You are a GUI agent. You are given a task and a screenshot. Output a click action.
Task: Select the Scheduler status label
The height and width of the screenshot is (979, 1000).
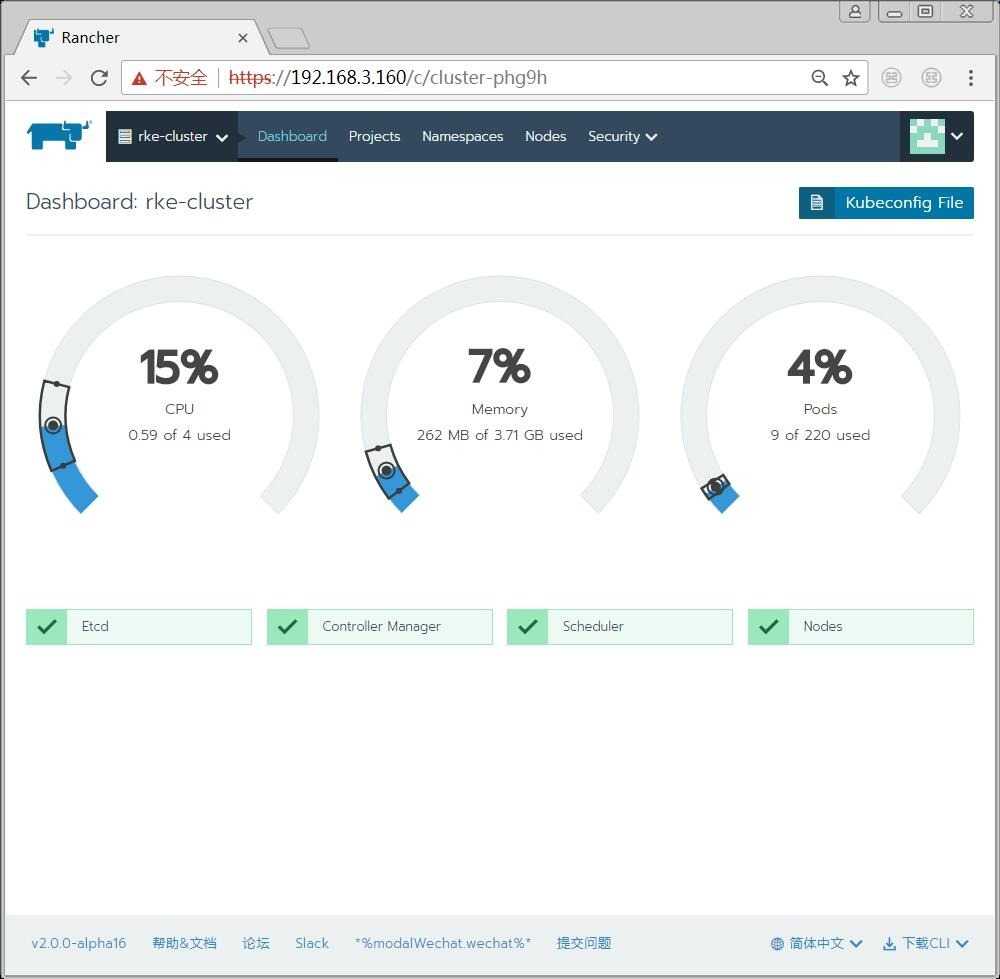[x=593, y=626]
